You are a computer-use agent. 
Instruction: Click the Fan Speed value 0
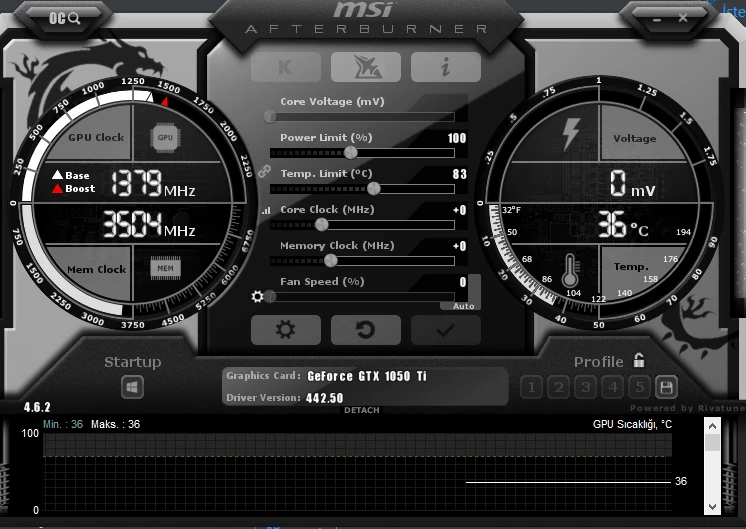click(x=463, y=282)
